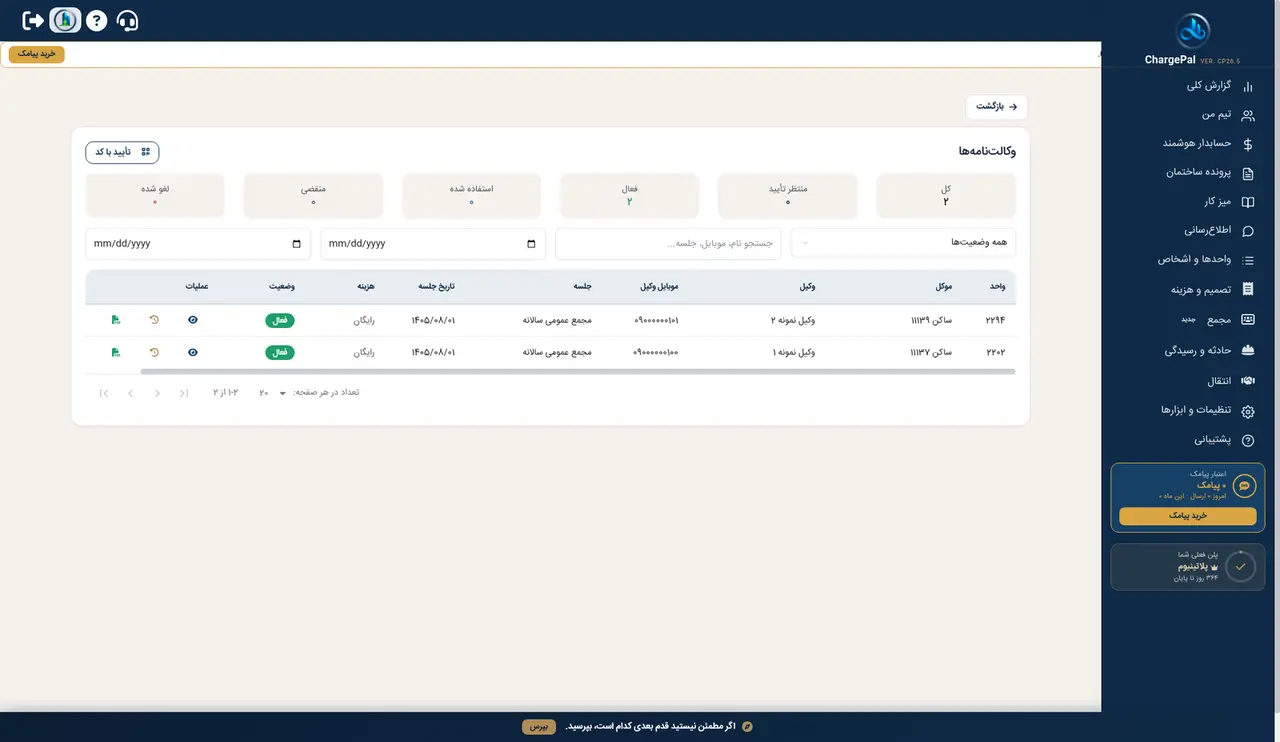Open history icon for وکیل نمونه ۲ row
Screen dimensions: 1280x742
[154, 321]
